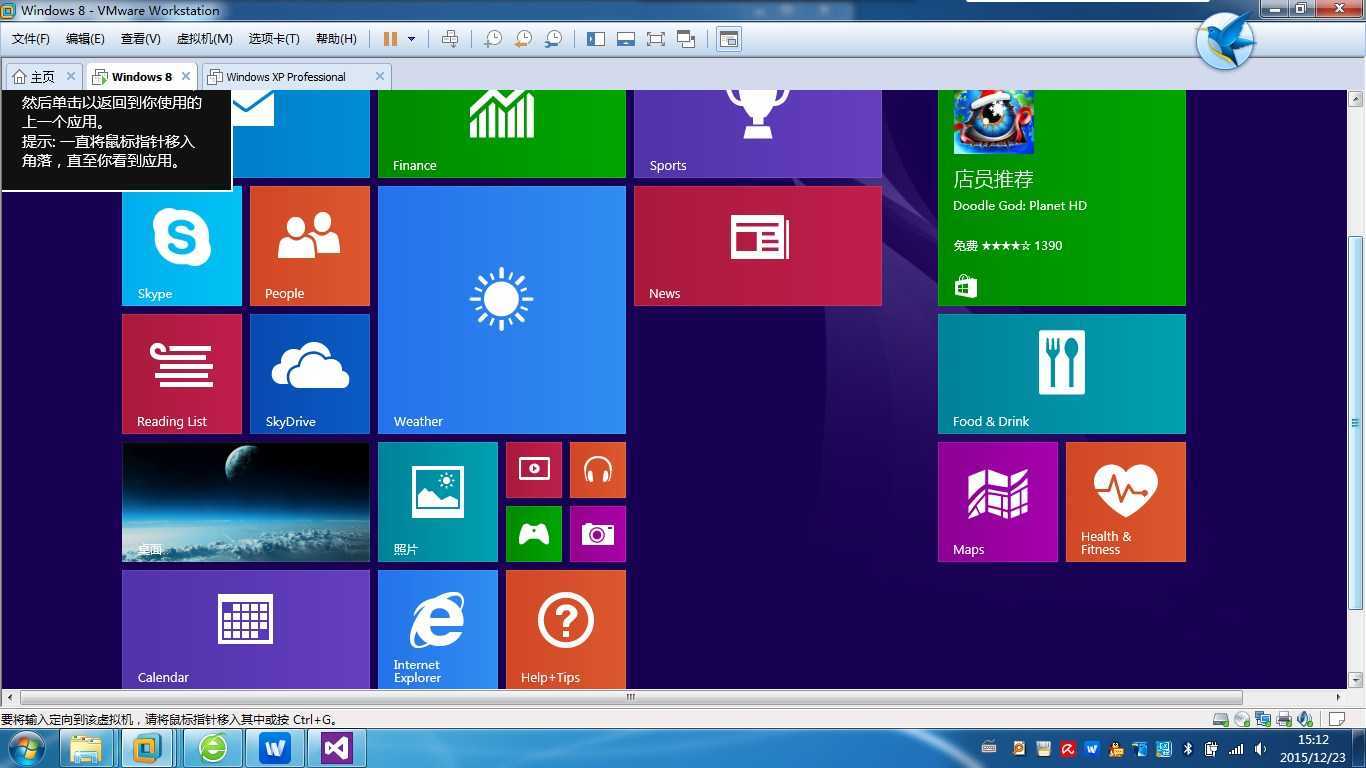Open the 虚拟机(M) menu
The image size is (1366, 768).
pos(204,39)
